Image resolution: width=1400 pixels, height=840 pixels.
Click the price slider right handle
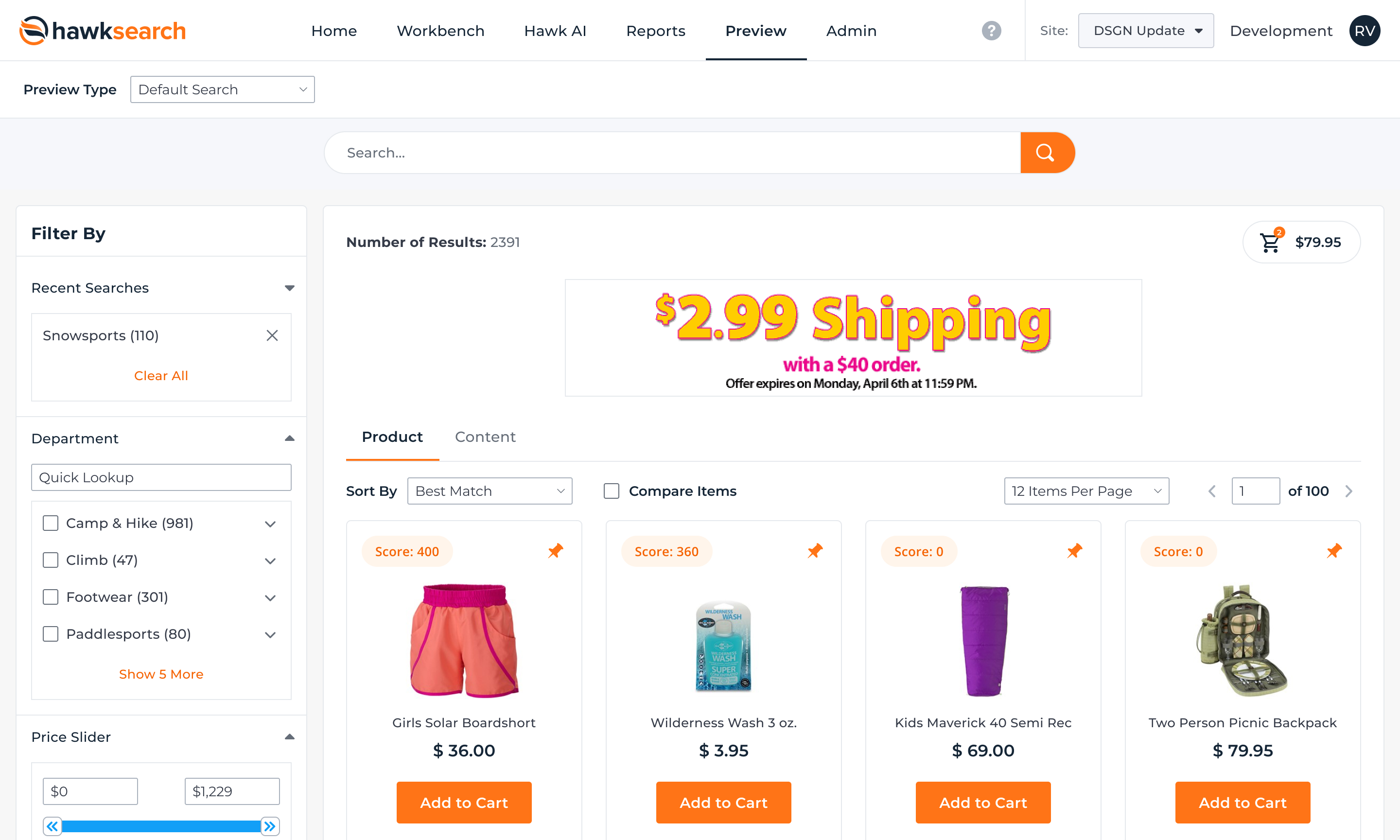click(x=270, y=826)
